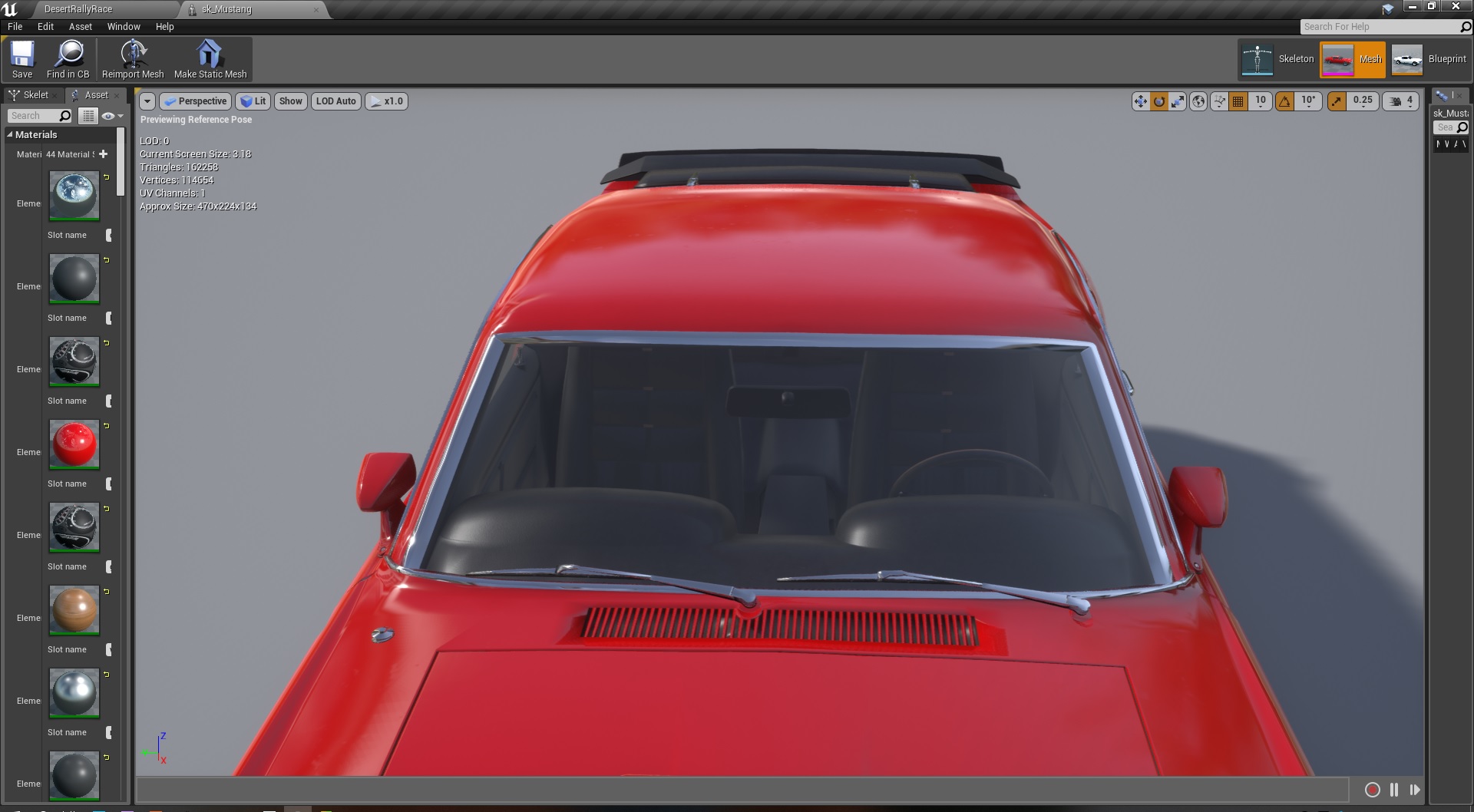Image resolution: width=1474 pixels, height=812 pixels.
Task: Open the Edit menu
Action: click(46, 27)
